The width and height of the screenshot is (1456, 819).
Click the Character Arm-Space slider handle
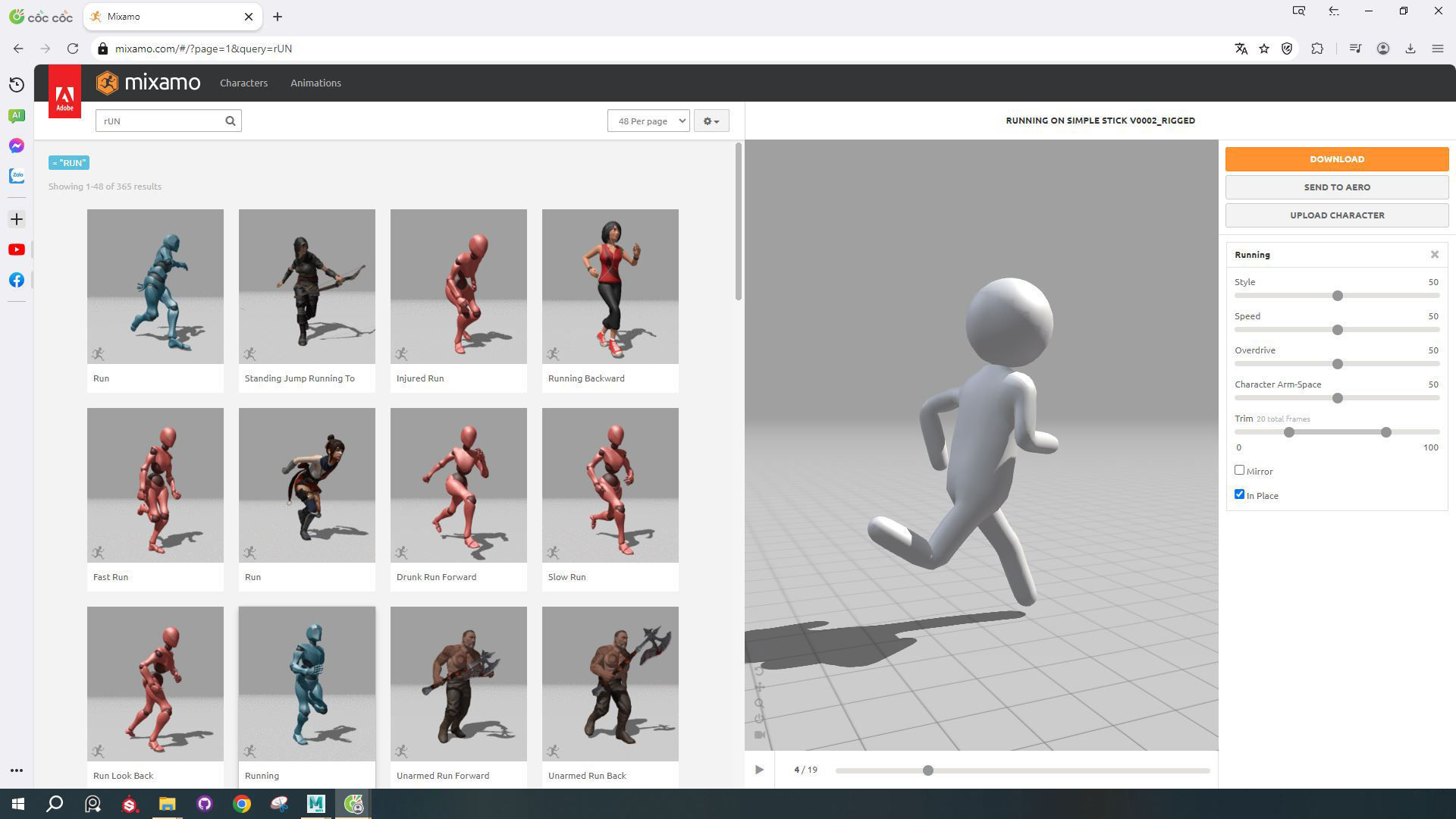coord(1338,398)
